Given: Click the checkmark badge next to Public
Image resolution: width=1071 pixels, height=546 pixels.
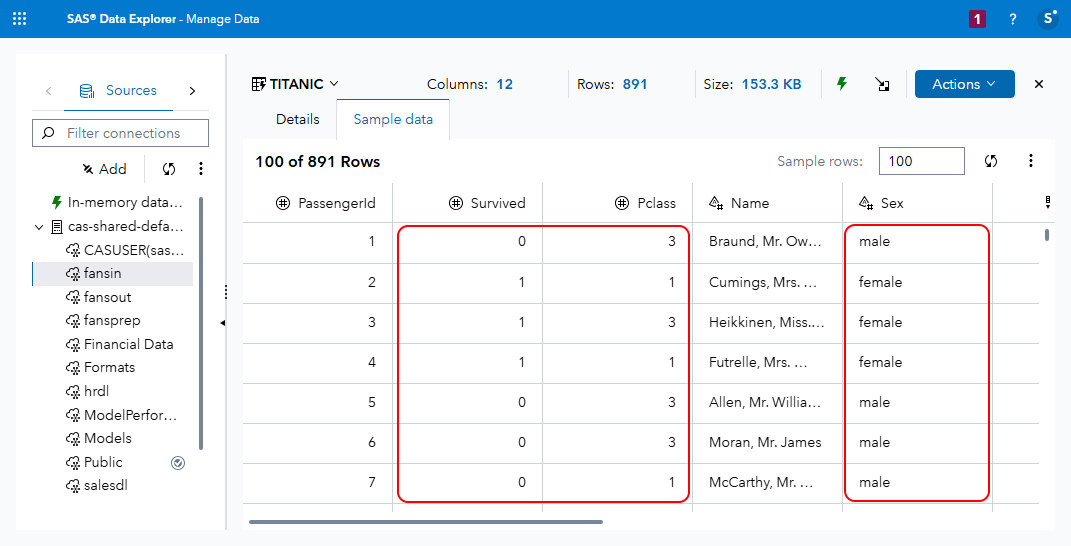Looking at the screenshot, I should (178, 463).
